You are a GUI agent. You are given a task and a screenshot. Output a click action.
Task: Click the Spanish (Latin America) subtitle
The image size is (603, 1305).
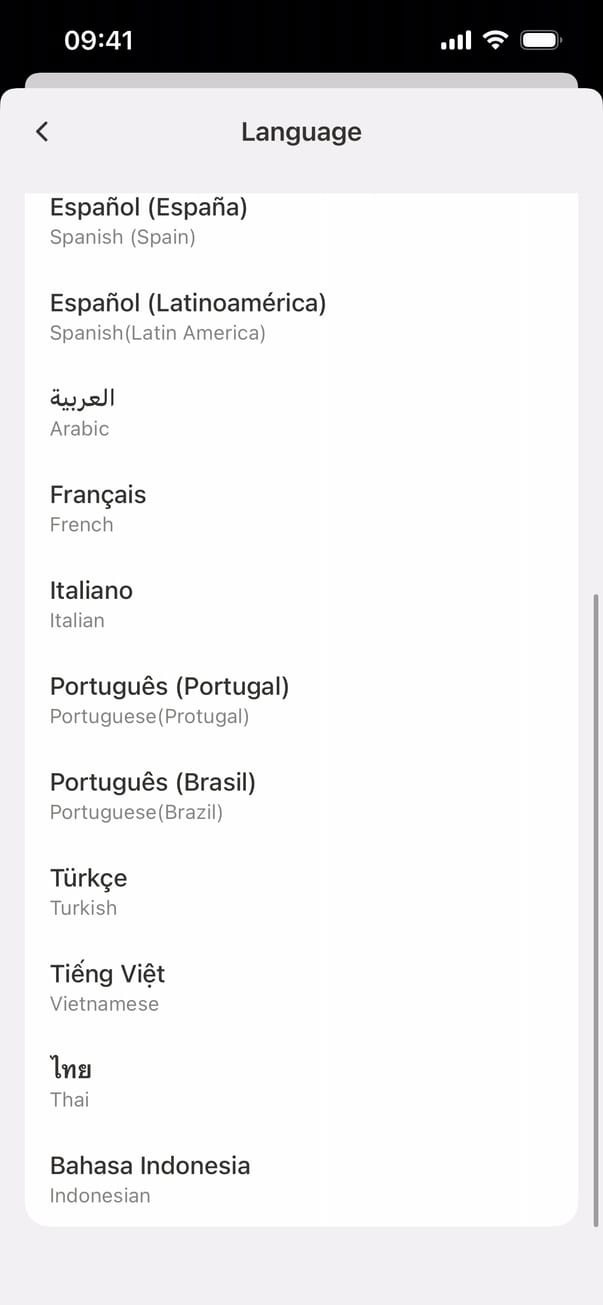158,333
